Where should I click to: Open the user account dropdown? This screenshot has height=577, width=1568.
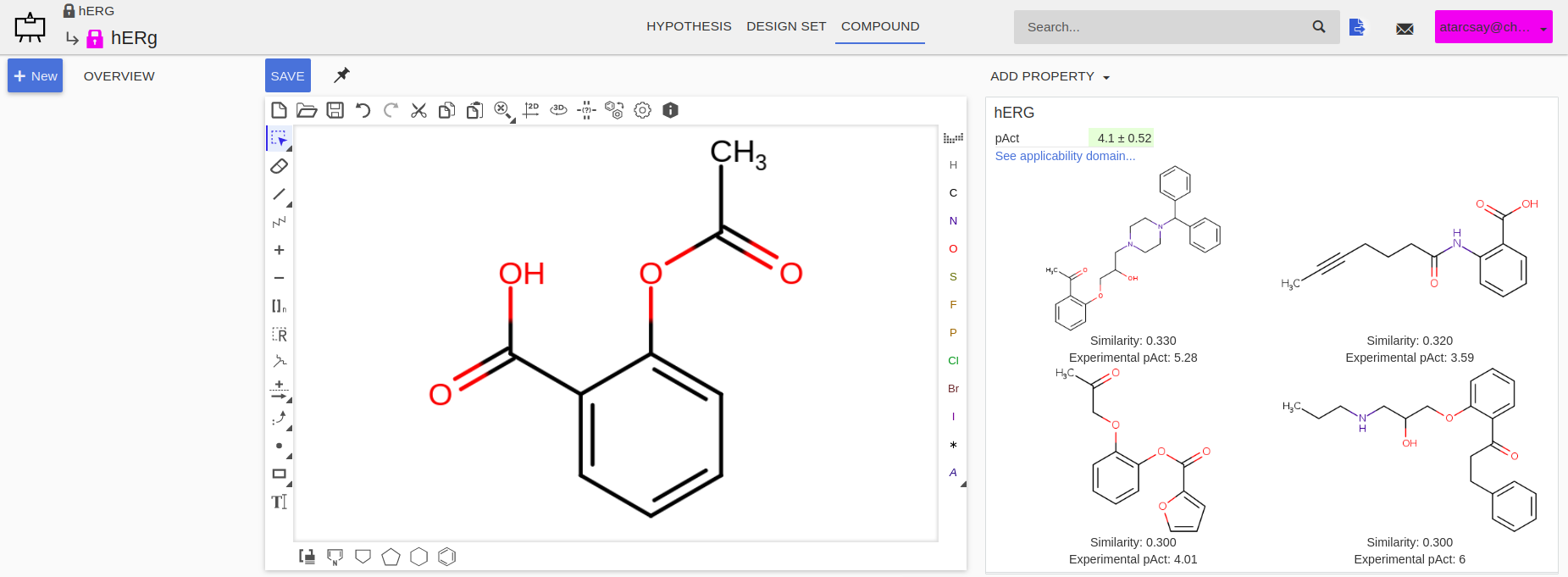pyautogui.click(x=1493, y=27)
